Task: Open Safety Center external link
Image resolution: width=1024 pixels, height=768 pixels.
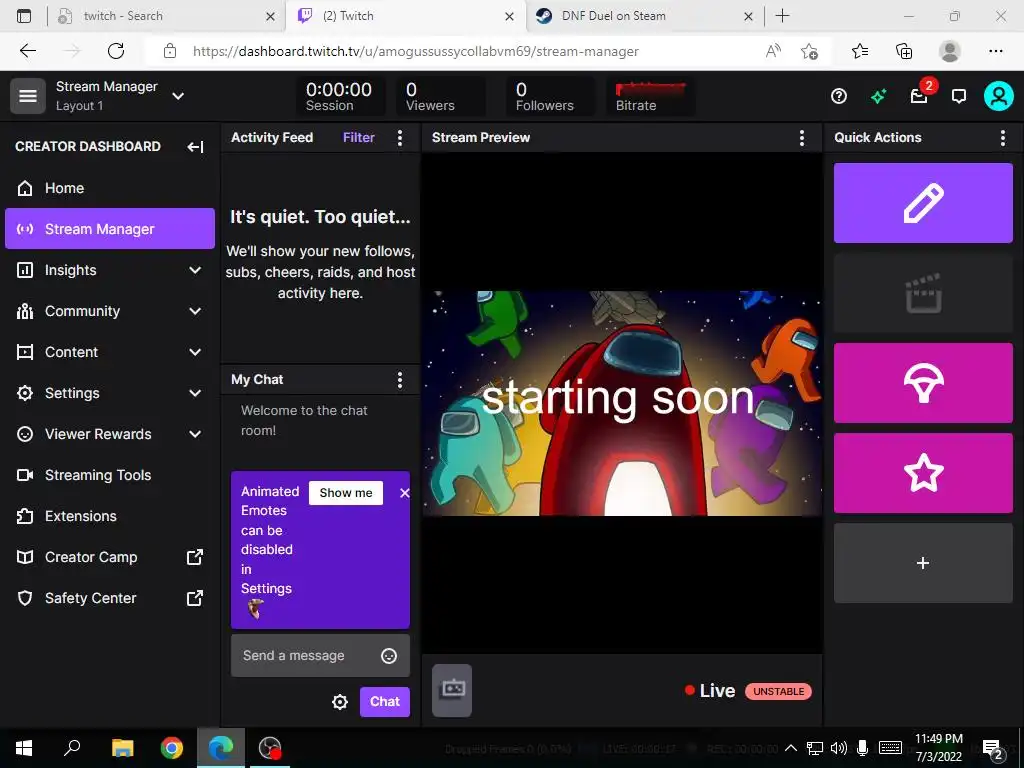Action: [x=110, y=598]
